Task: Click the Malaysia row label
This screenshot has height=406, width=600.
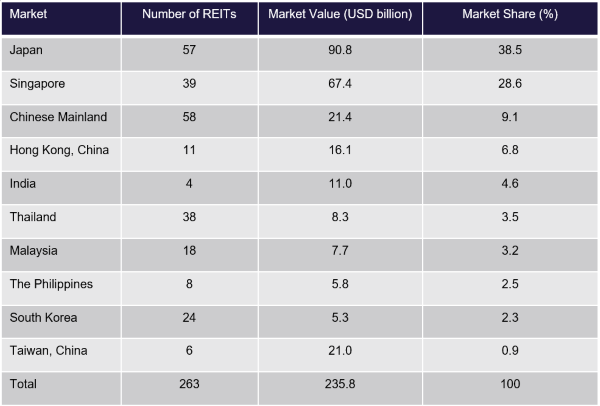Action: 30,250
